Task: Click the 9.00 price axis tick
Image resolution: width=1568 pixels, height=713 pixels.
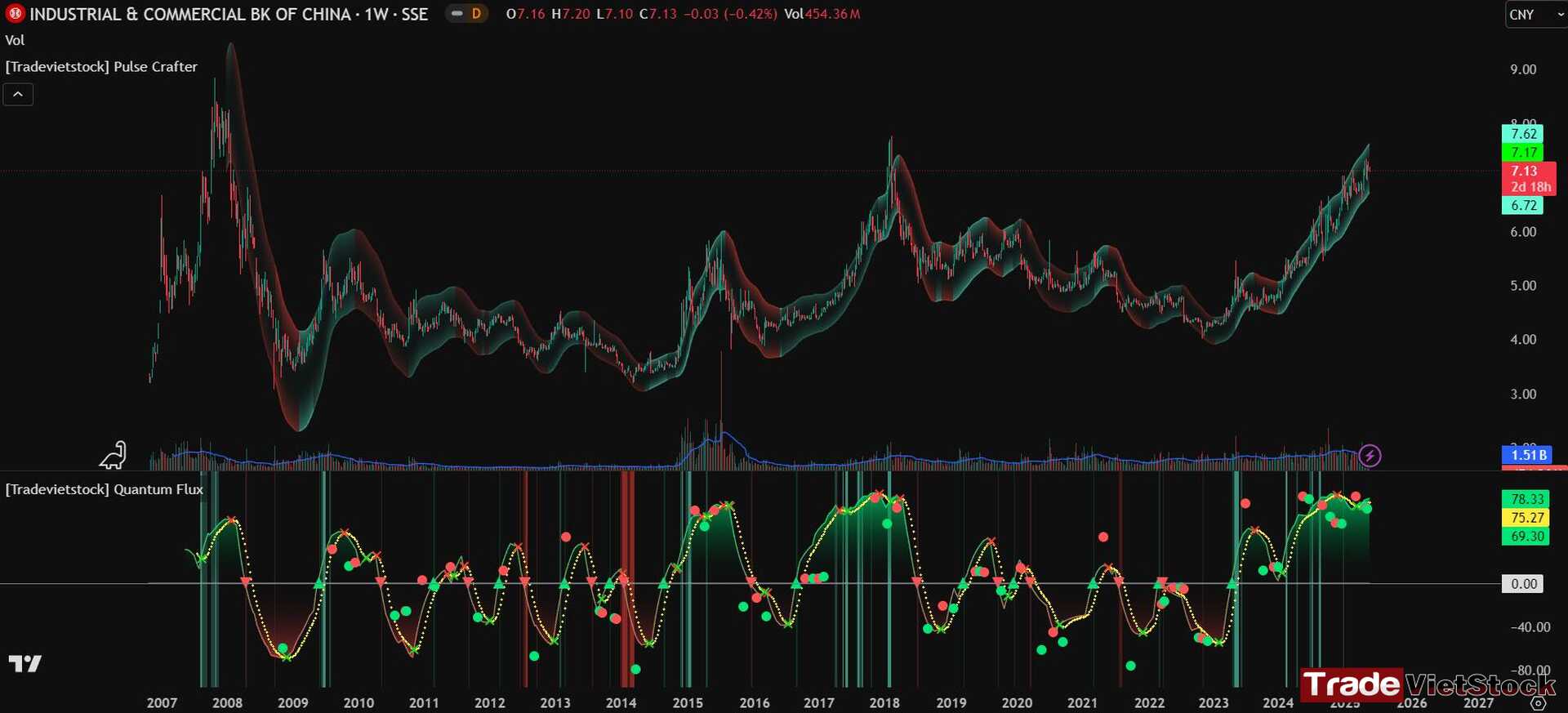Action: click(x=1523, y=69)
